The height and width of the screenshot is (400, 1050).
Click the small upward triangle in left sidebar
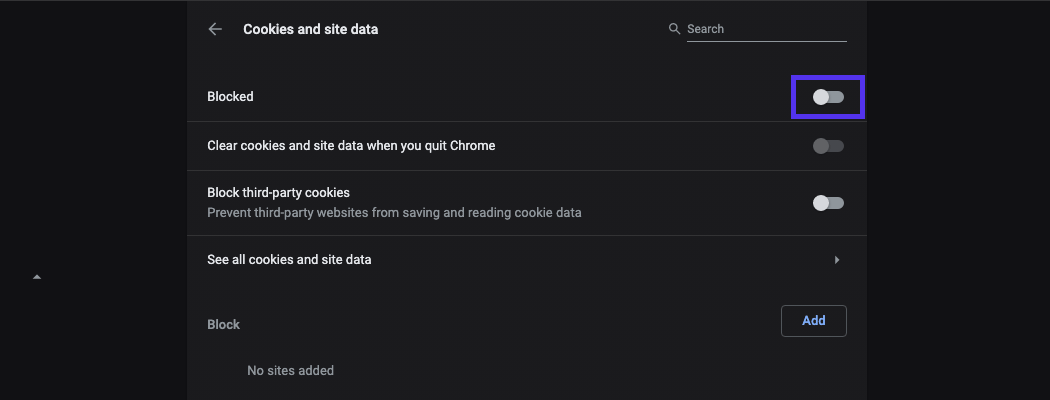(x=37, y=276)
